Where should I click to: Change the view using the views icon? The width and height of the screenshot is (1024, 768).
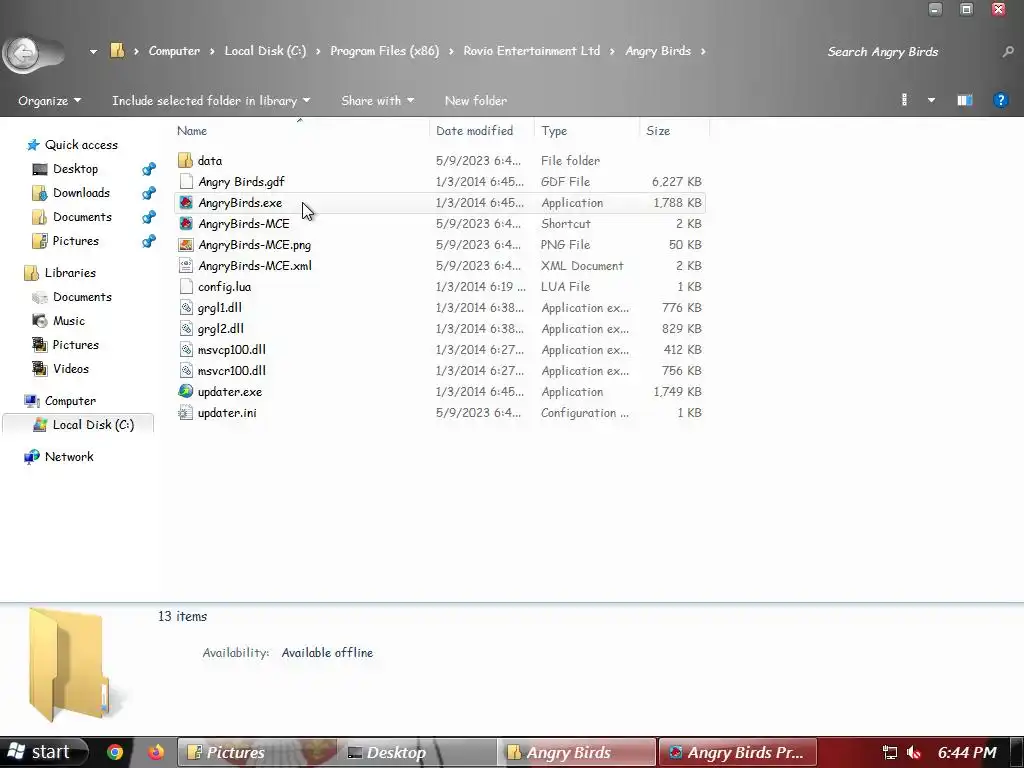coord(904,100)
